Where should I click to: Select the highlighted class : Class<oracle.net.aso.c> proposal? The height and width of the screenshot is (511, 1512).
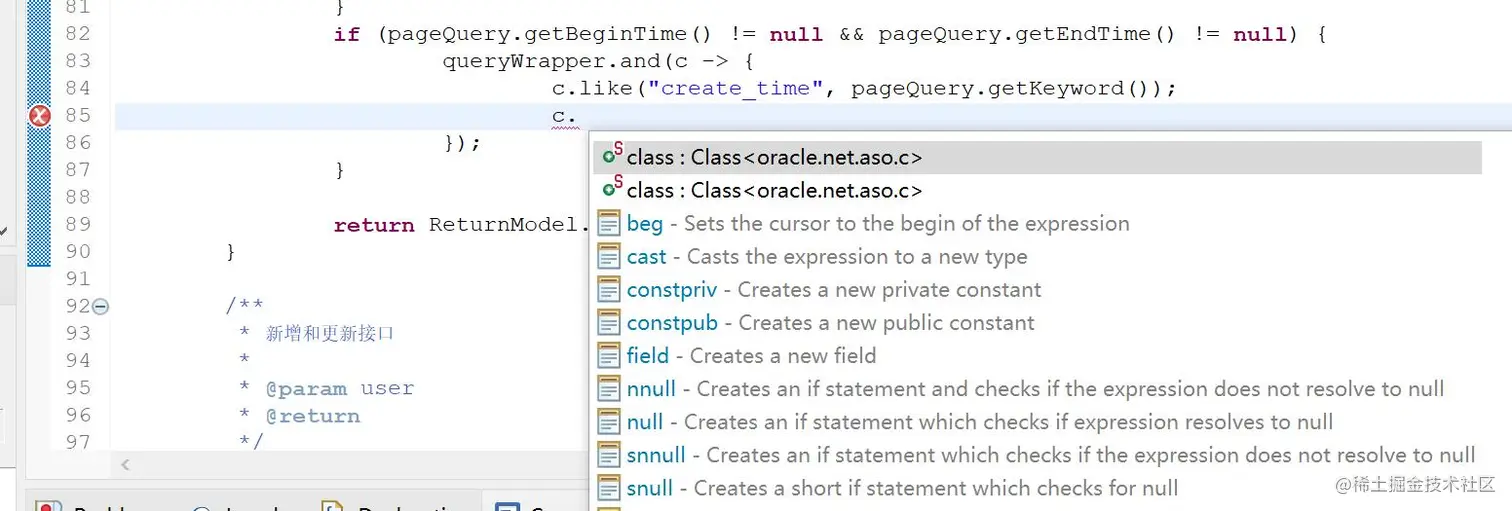coord(1036,157)
